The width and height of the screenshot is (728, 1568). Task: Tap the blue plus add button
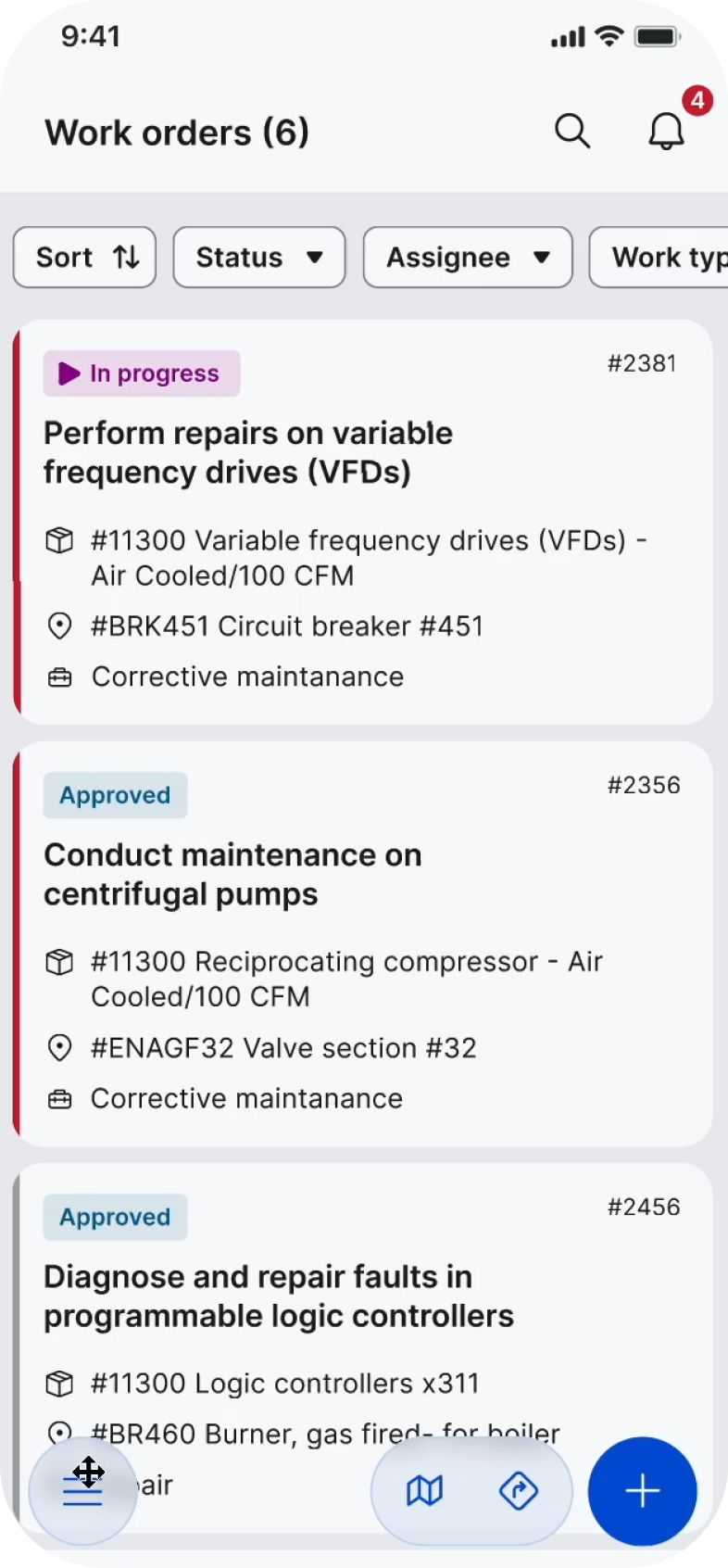coord(642,1490)
